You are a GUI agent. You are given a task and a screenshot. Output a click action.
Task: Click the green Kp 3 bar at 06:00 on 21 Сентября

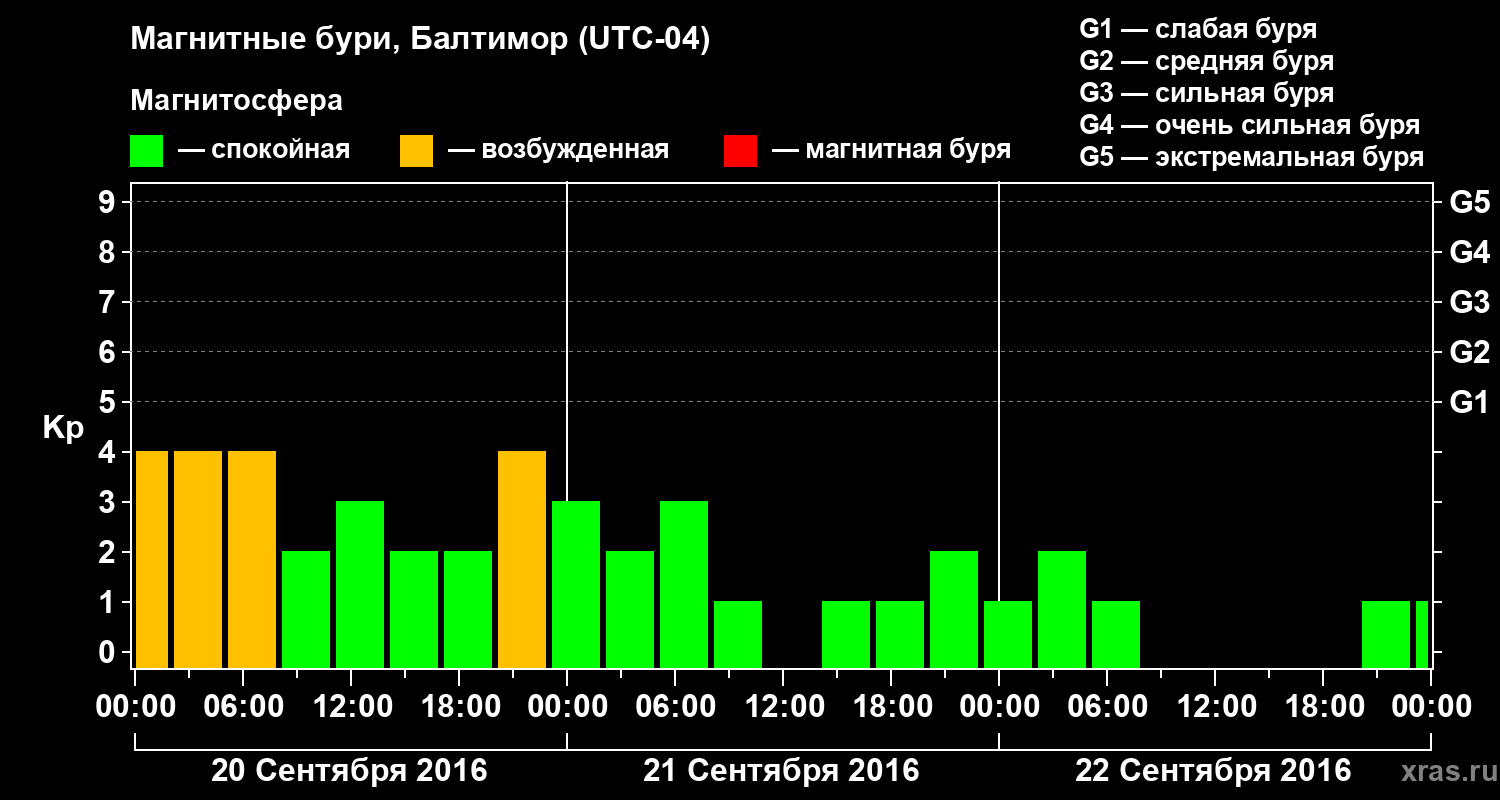684,584
